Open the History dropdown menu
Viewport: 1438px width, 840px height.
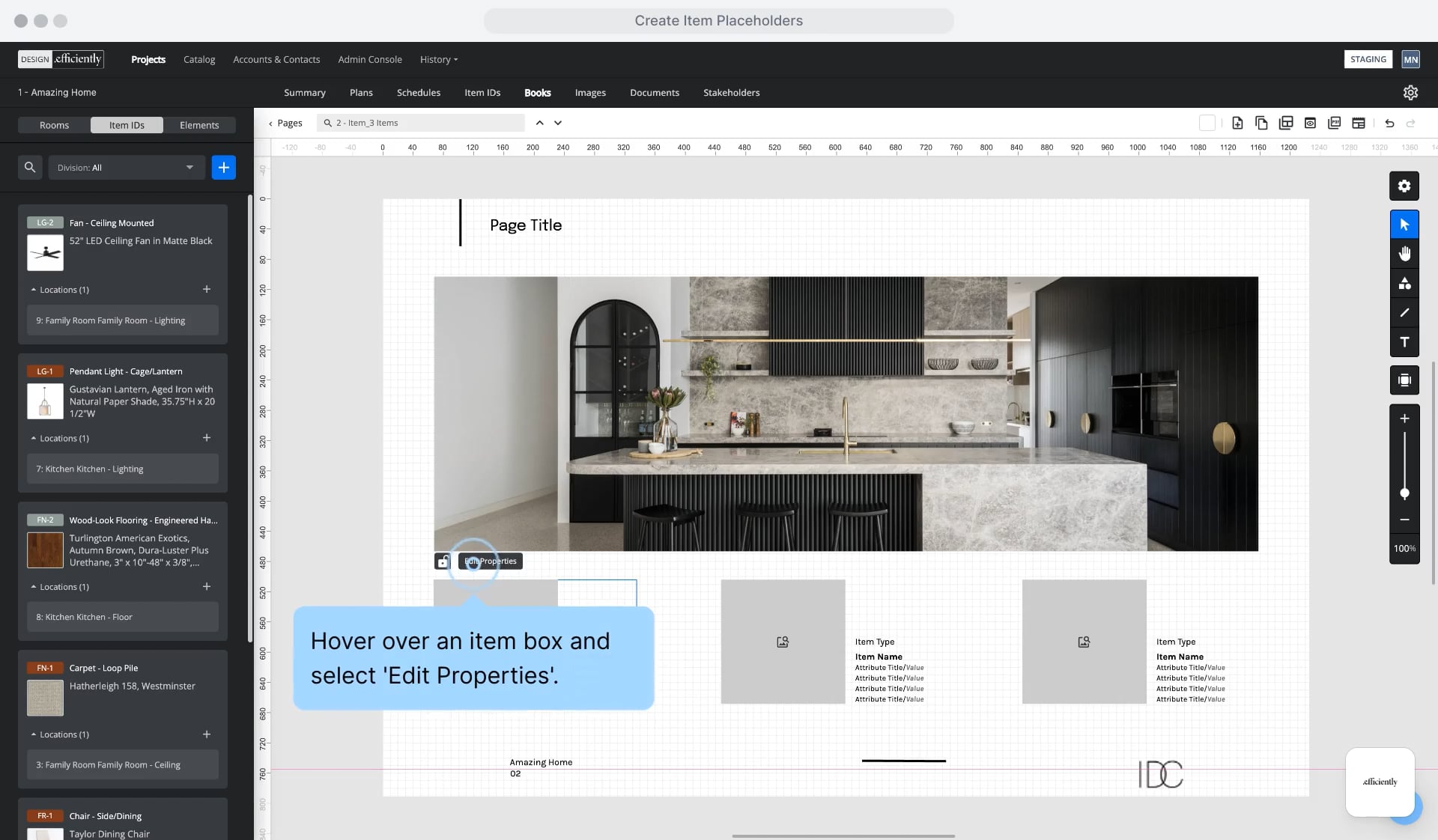[x=439, y=59]
